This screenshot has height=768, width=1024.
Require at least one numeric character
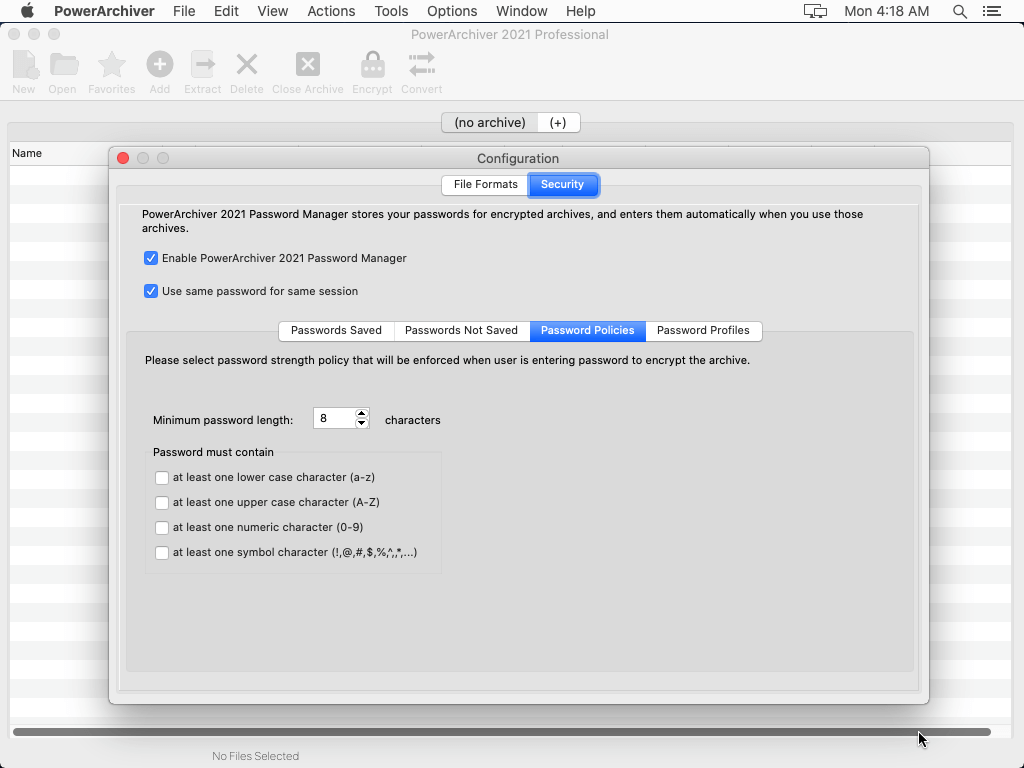pyautogui.click(x=162, y=528)
